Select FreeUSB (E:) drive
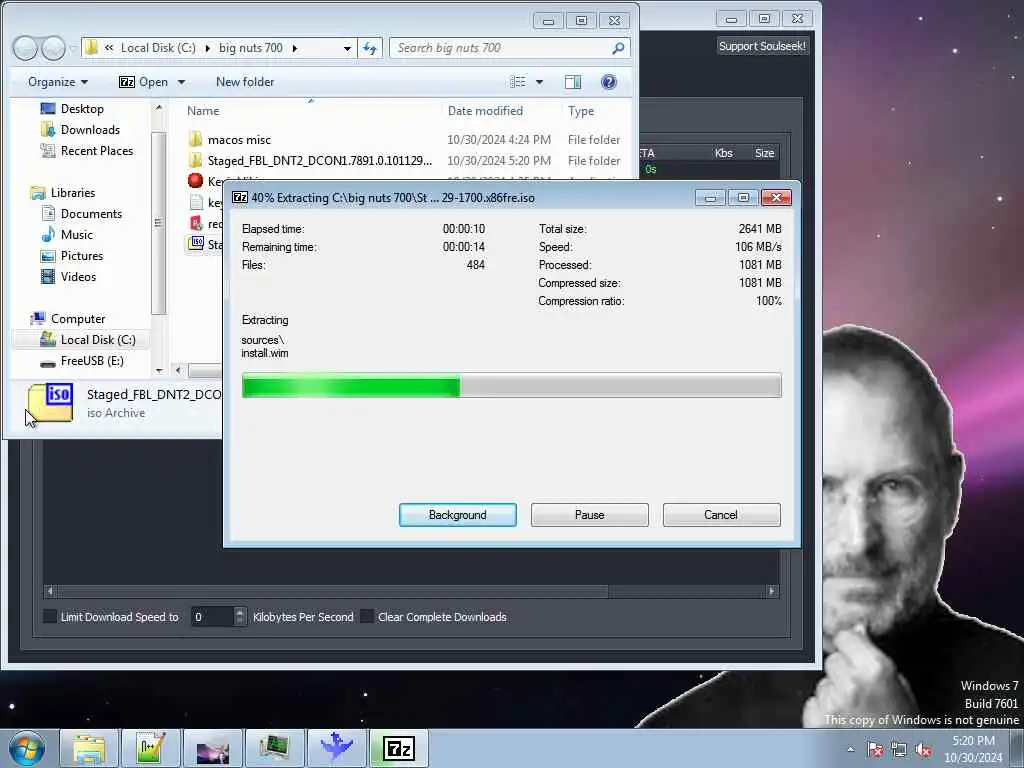 click(x=82, y=360)
